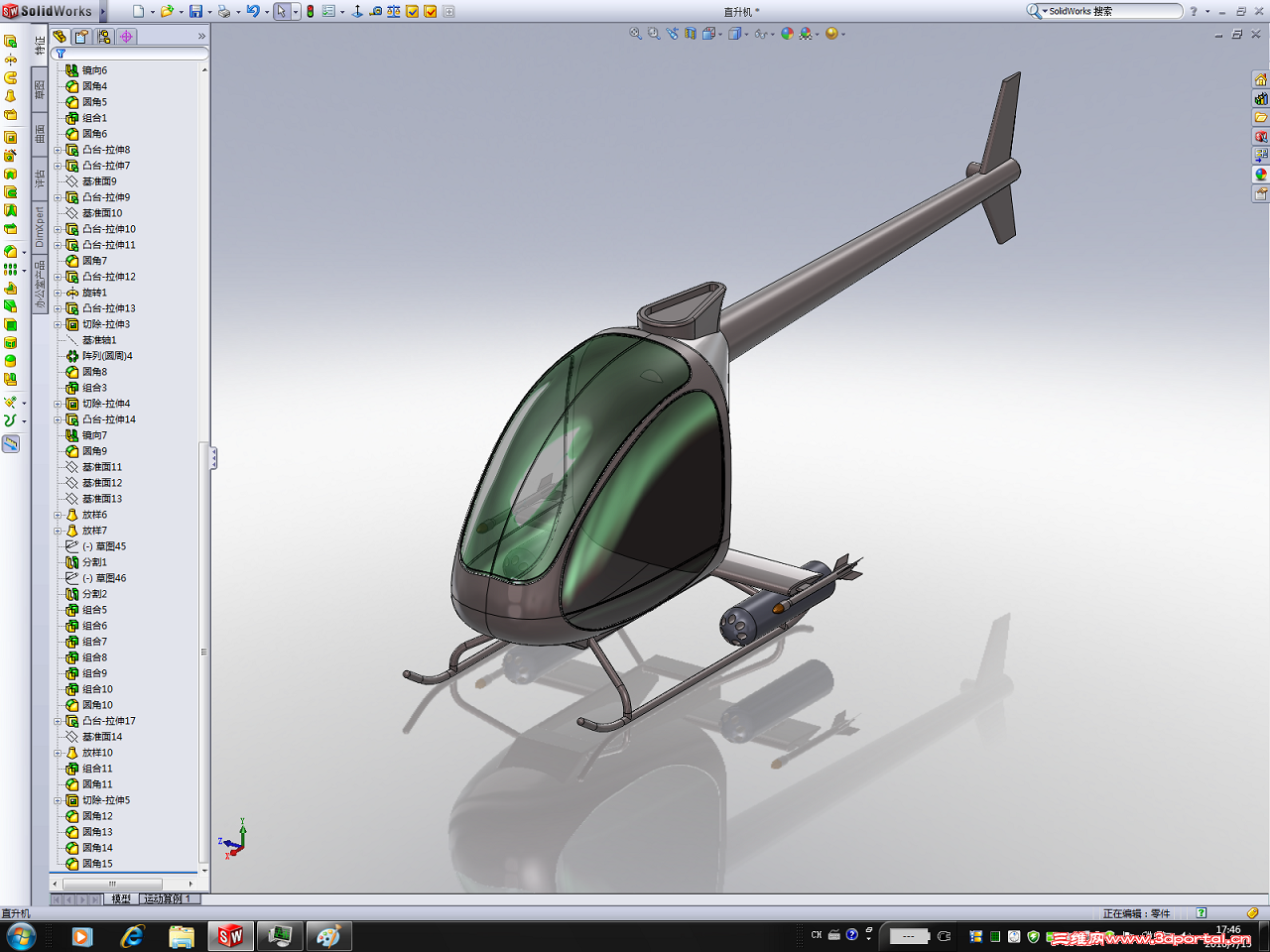This screenshot has width=1270, height=952.
Task: Click the Save icon
Action: 195,12
